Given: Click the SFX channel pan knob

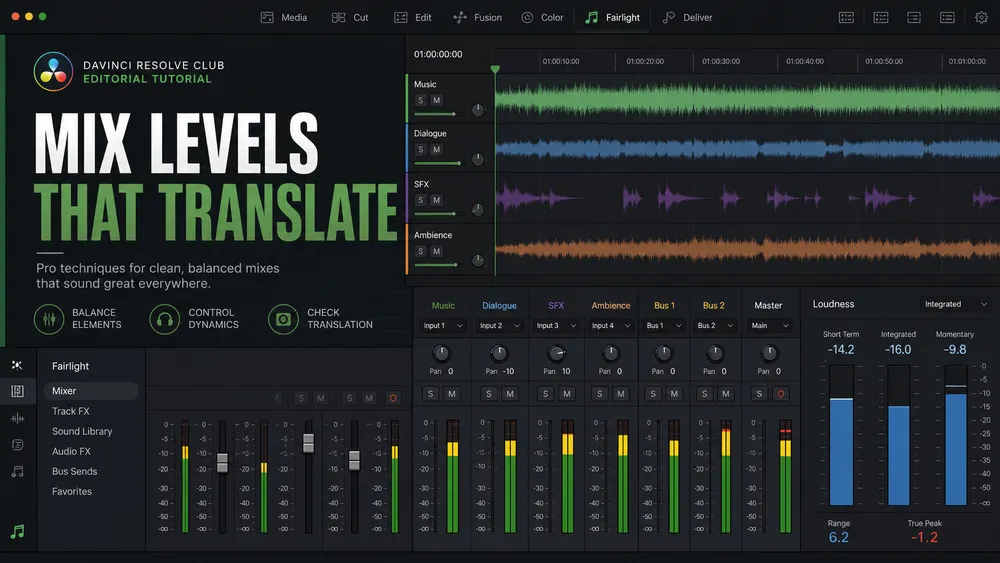Looking at the screenshot, I should click(x=556, y=353).
